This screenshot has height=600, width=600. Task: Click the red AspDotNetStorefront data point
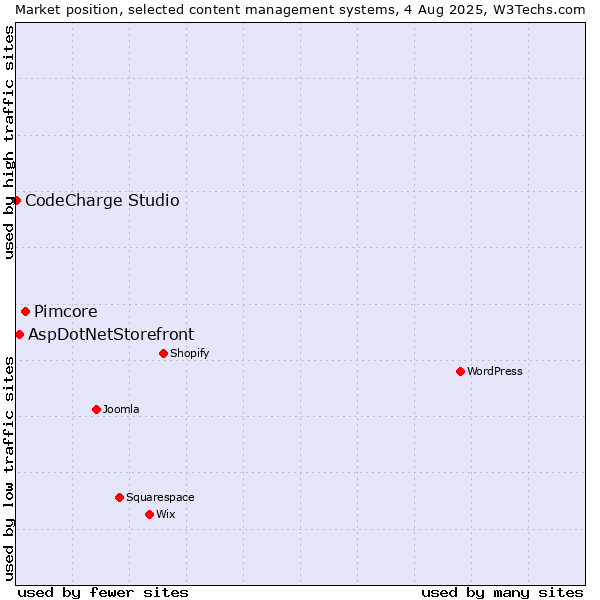(x=20, y=335)
